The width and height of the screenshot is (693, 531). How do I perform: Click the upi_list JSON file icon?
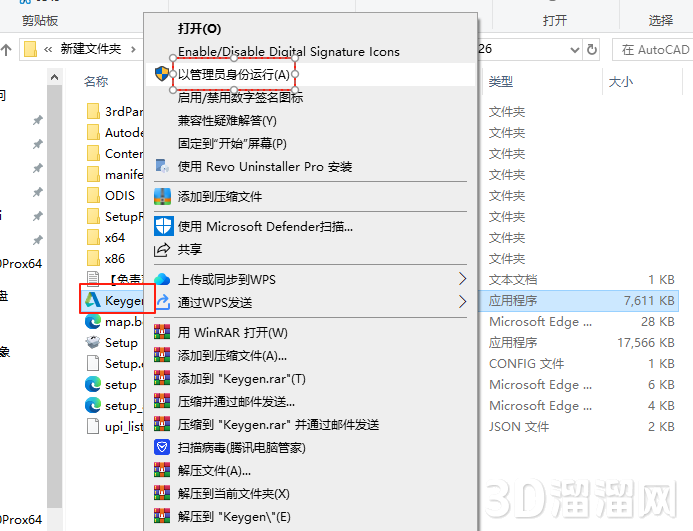click(93, 426)
